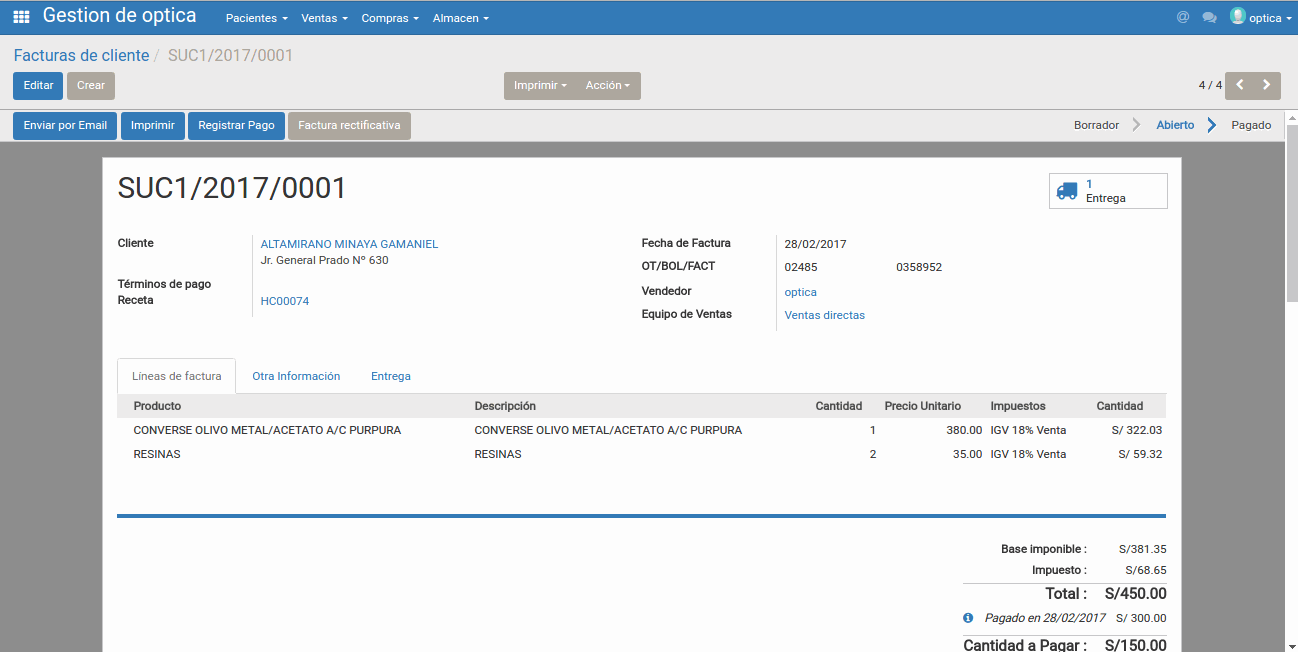Click Facturas de cliente breadcrumb
Image resolution: width=1298 pixels, height=652 pixels.
[81, 56]
